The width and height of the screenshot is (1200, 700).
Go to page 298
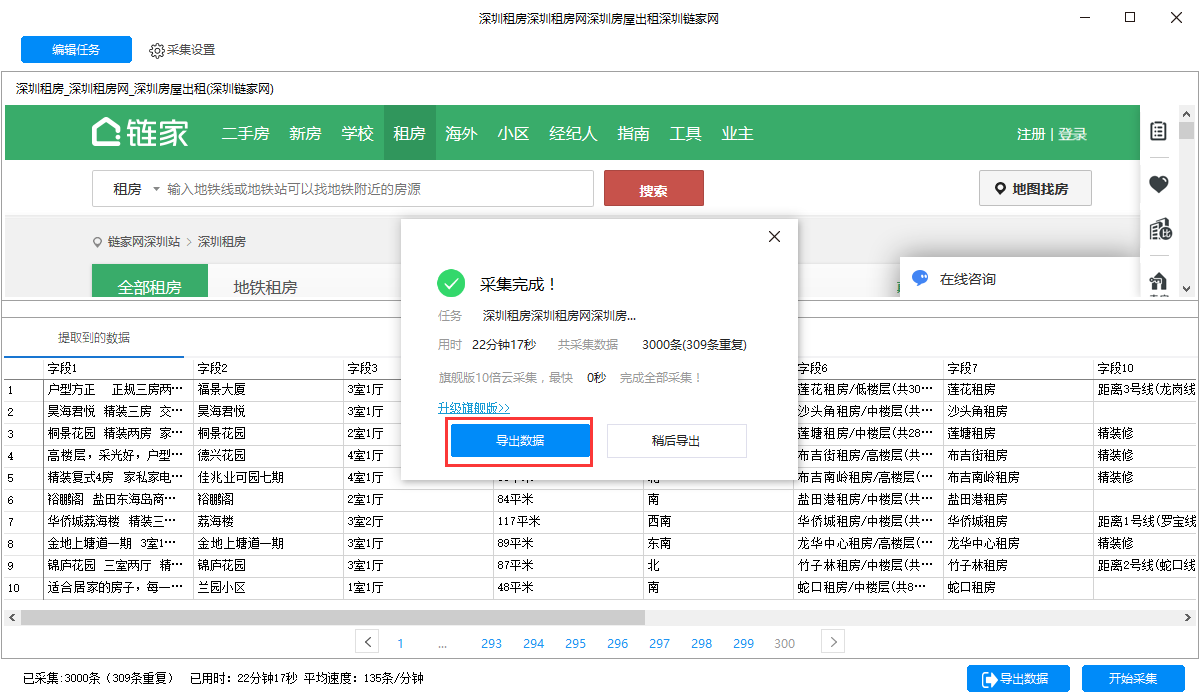pyautogui.click(x=701, y=644)
